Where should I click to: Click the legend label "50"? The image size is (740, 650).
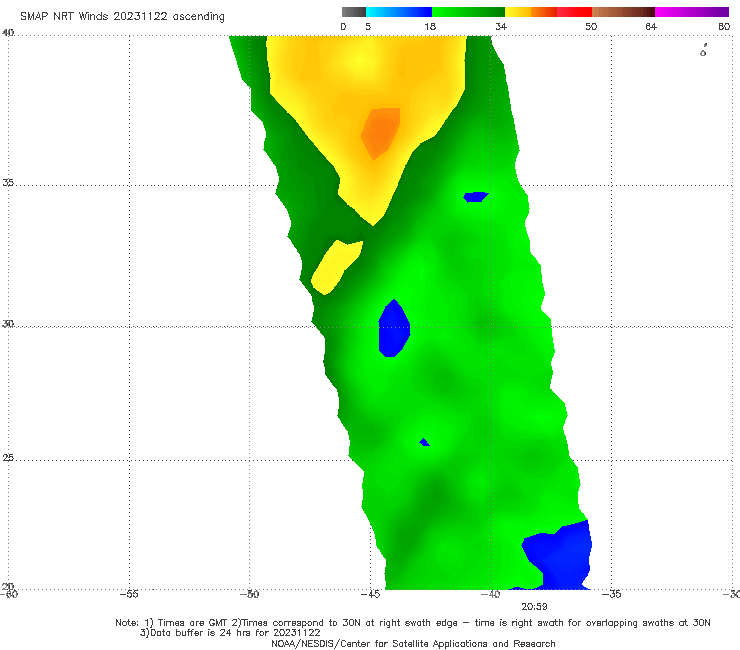pos(591,26)
